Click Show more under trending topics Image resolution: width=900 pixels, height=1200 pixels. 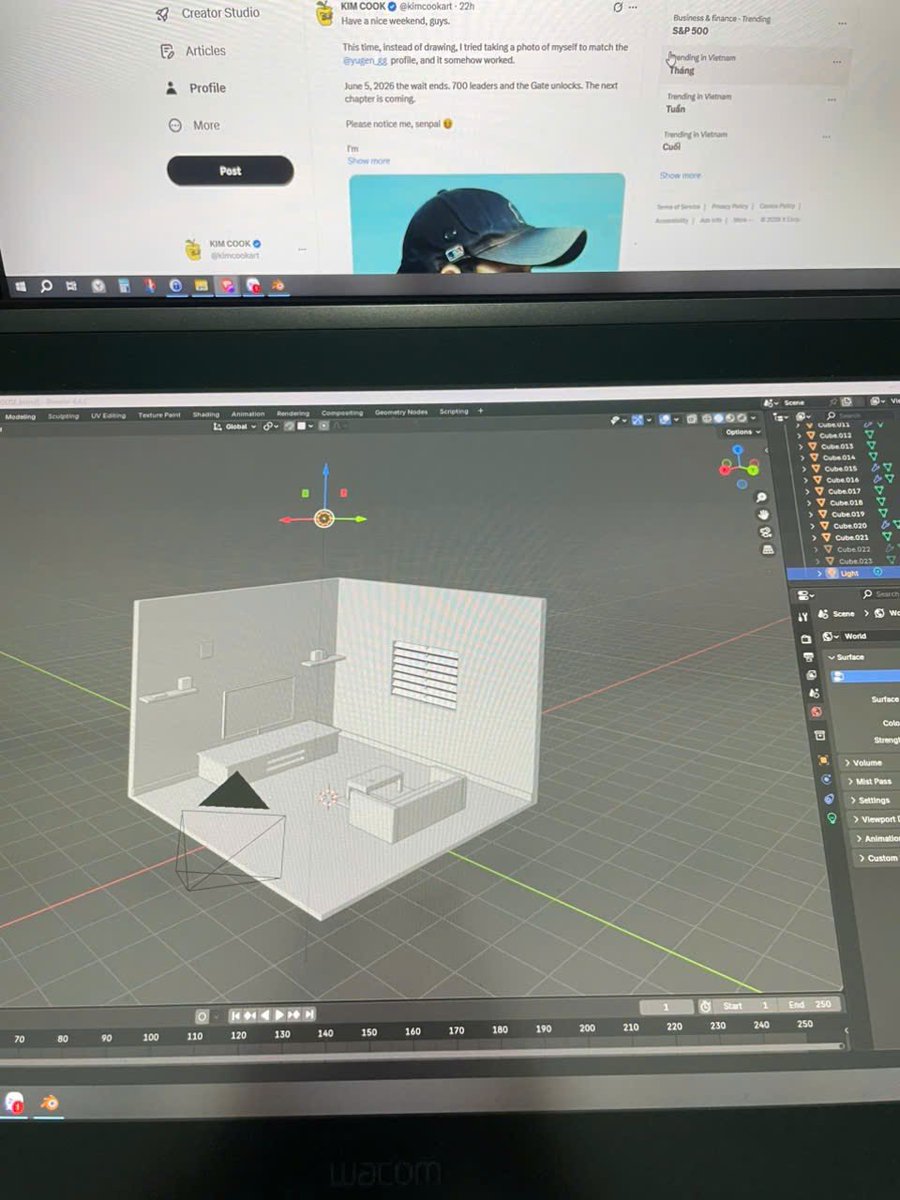click(680, 176)
